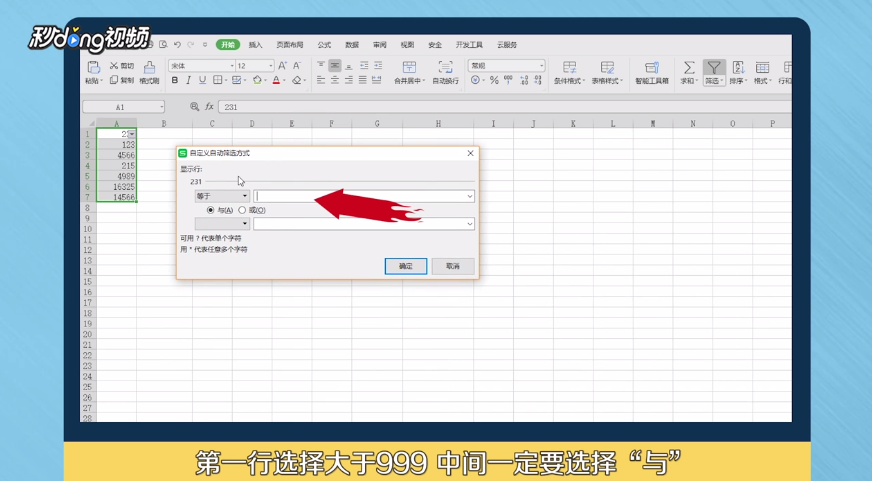
Task: Select cell A5 containing 4989
Action: pyautogui.click(x=116, y=176)
